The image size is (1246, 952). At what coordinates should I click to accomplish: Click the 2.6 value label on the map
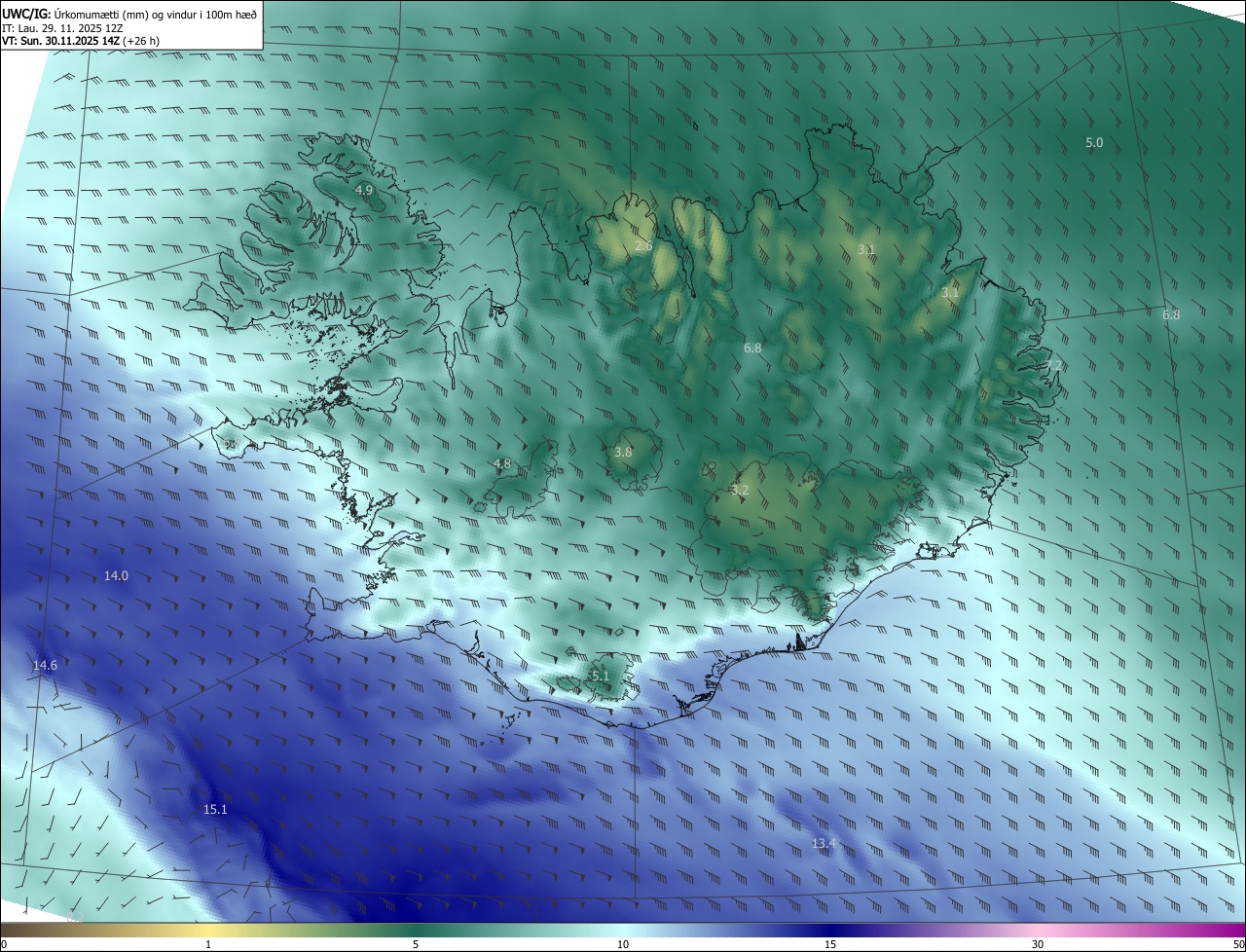(643, 246)
